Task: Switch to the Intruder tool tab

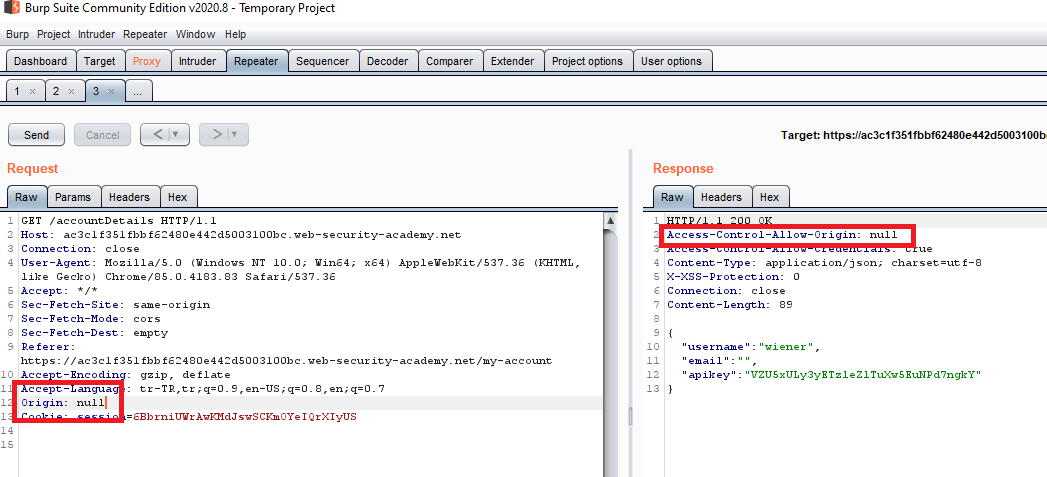Action: [x=198, y=61]
